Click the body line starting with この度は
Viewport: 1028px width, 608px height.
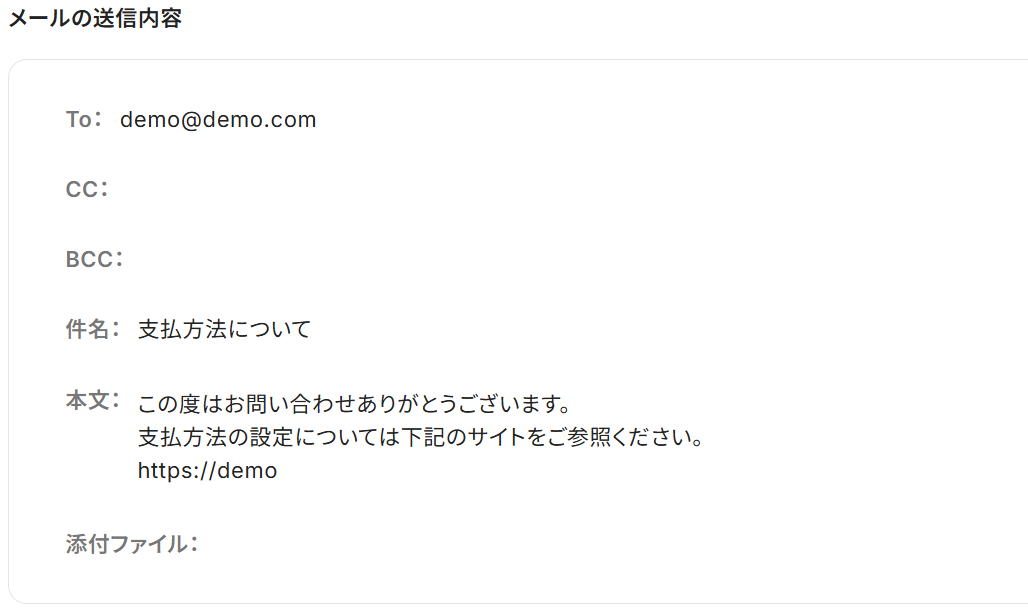pos(354,405)
